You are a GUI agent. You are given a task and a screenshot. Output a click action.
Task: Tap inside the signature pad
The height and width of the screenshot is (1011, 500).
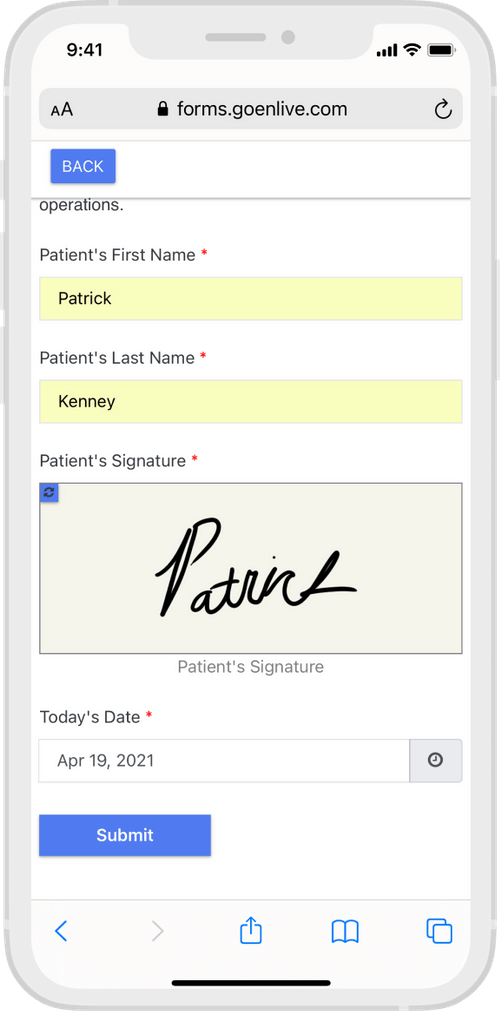(251, 568)
